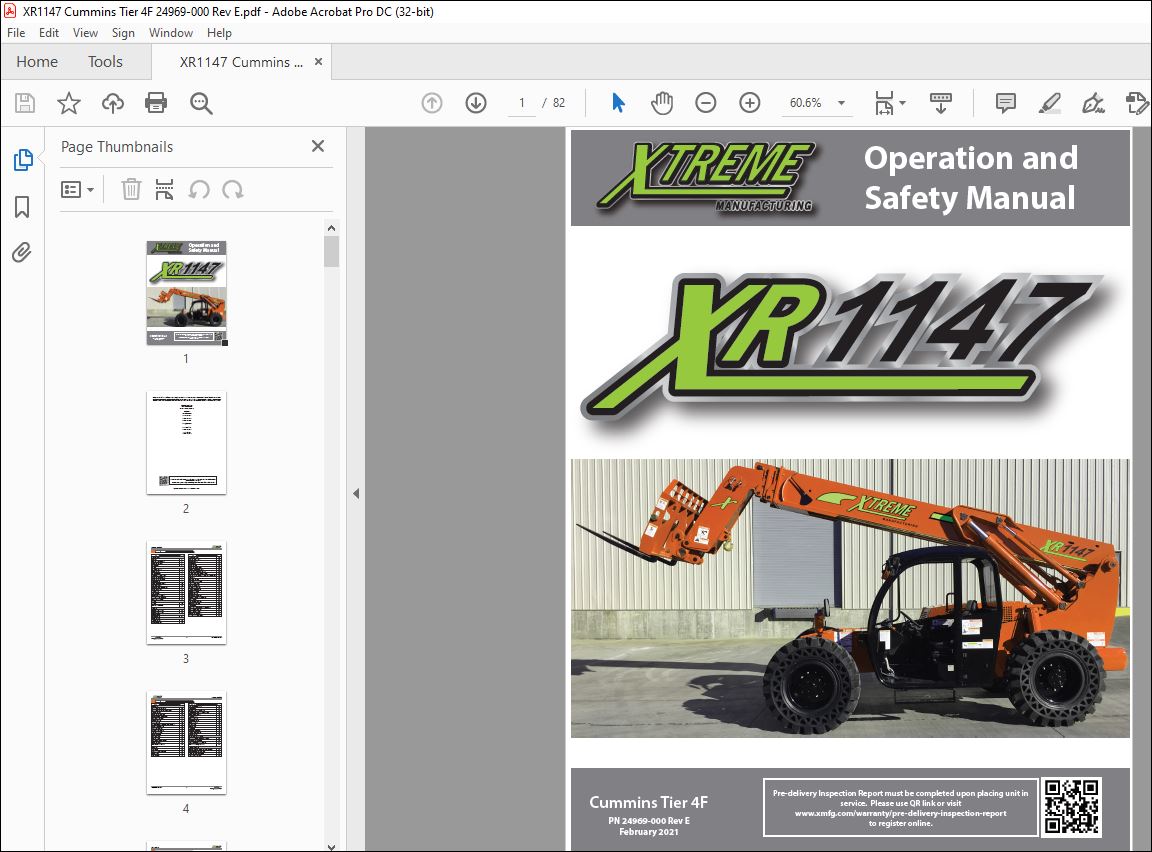Add file to starred favorites
The width and height of the screenshot is (1152, 852).
click(69, 103)
